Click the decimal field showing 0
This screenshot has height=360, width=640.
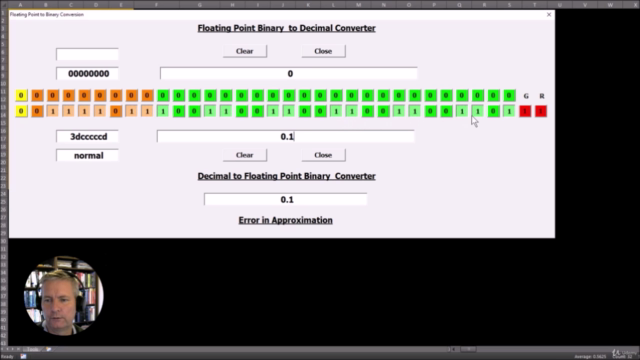click(289, 74)
